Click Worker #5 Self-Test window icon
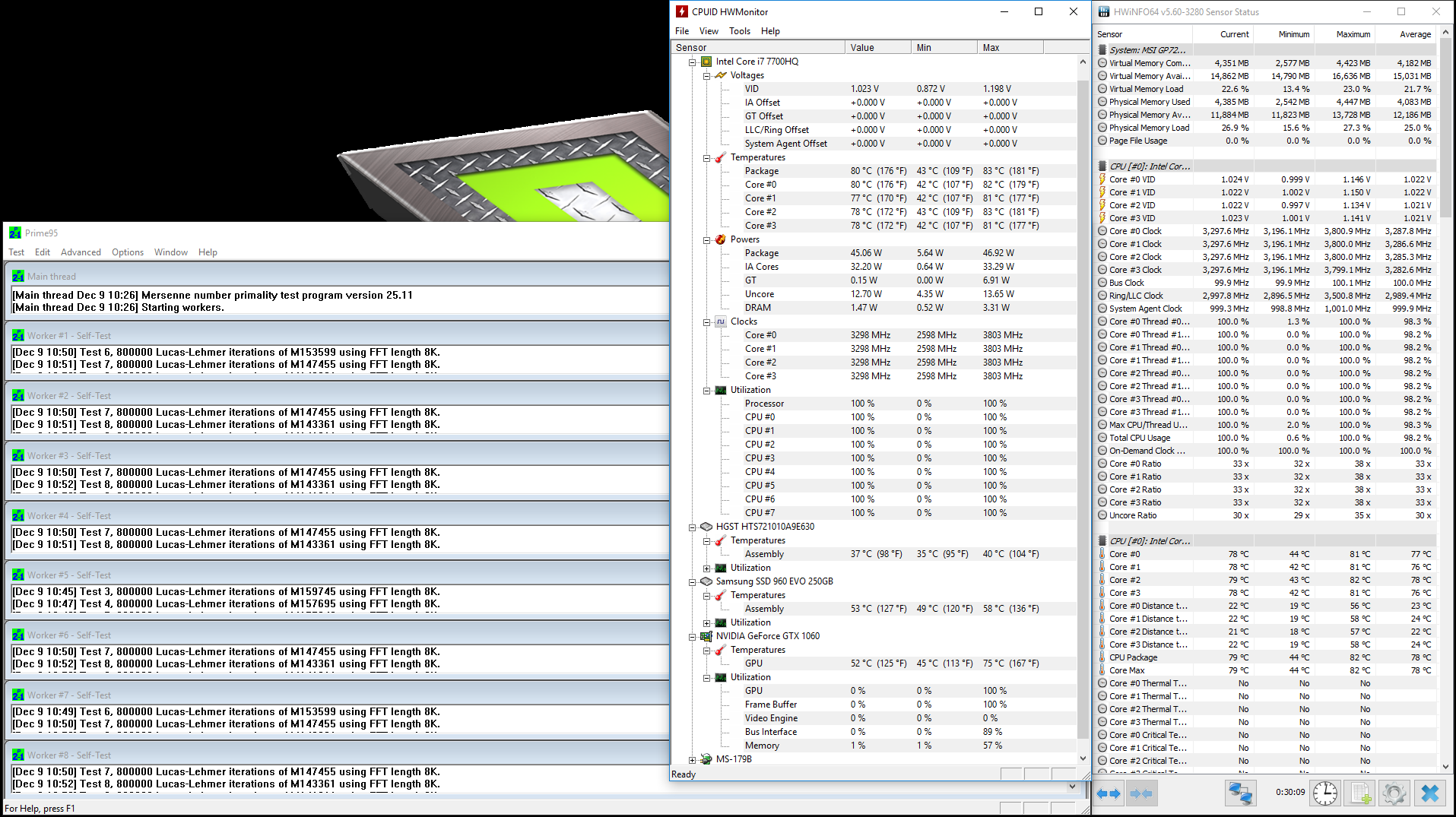The image size is (1456, 817). tap(18, 575)
